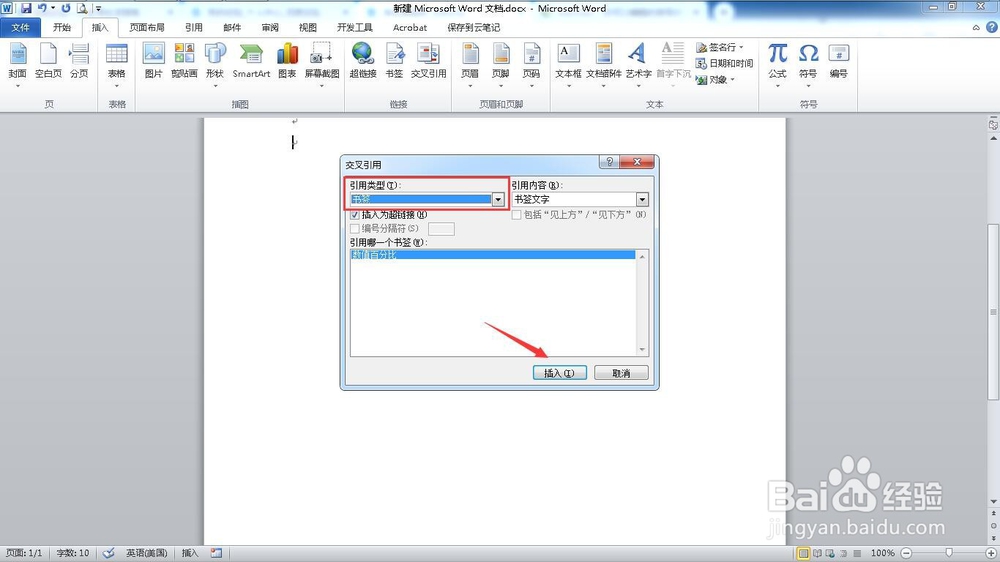Switch to the Review (审阅) tab
Viewport: 1000px width, 562px height.
pyautogui.click(x=270, y=27)
